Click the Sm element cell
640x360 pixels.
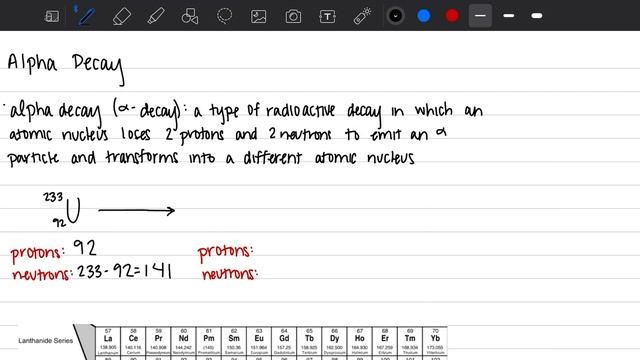tap(234, 341)
